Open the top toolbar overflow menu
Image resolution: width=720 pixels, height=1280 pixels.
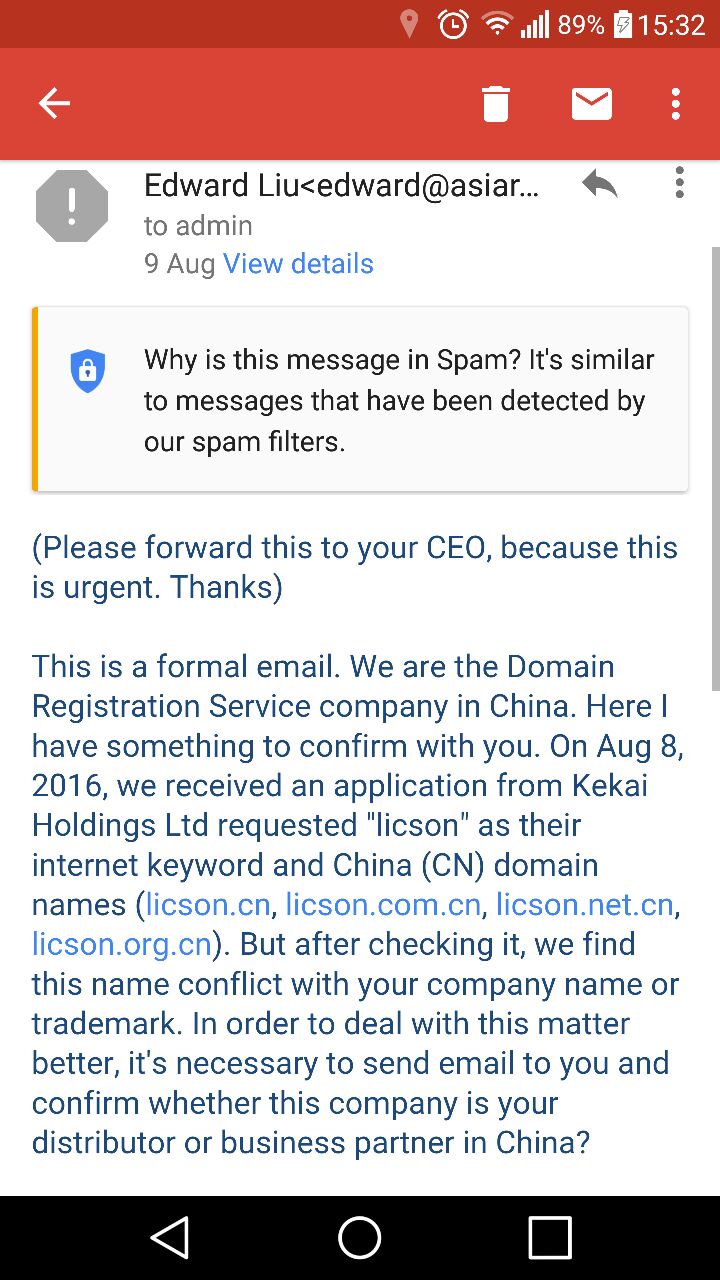tap(676, 103)
